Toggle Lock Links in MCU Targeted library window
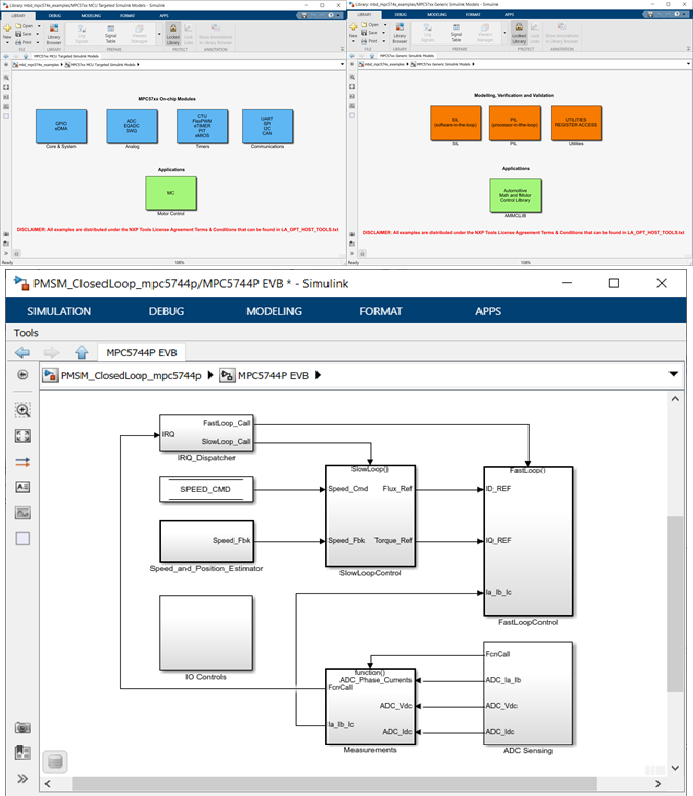 click(x=188, y=34)
